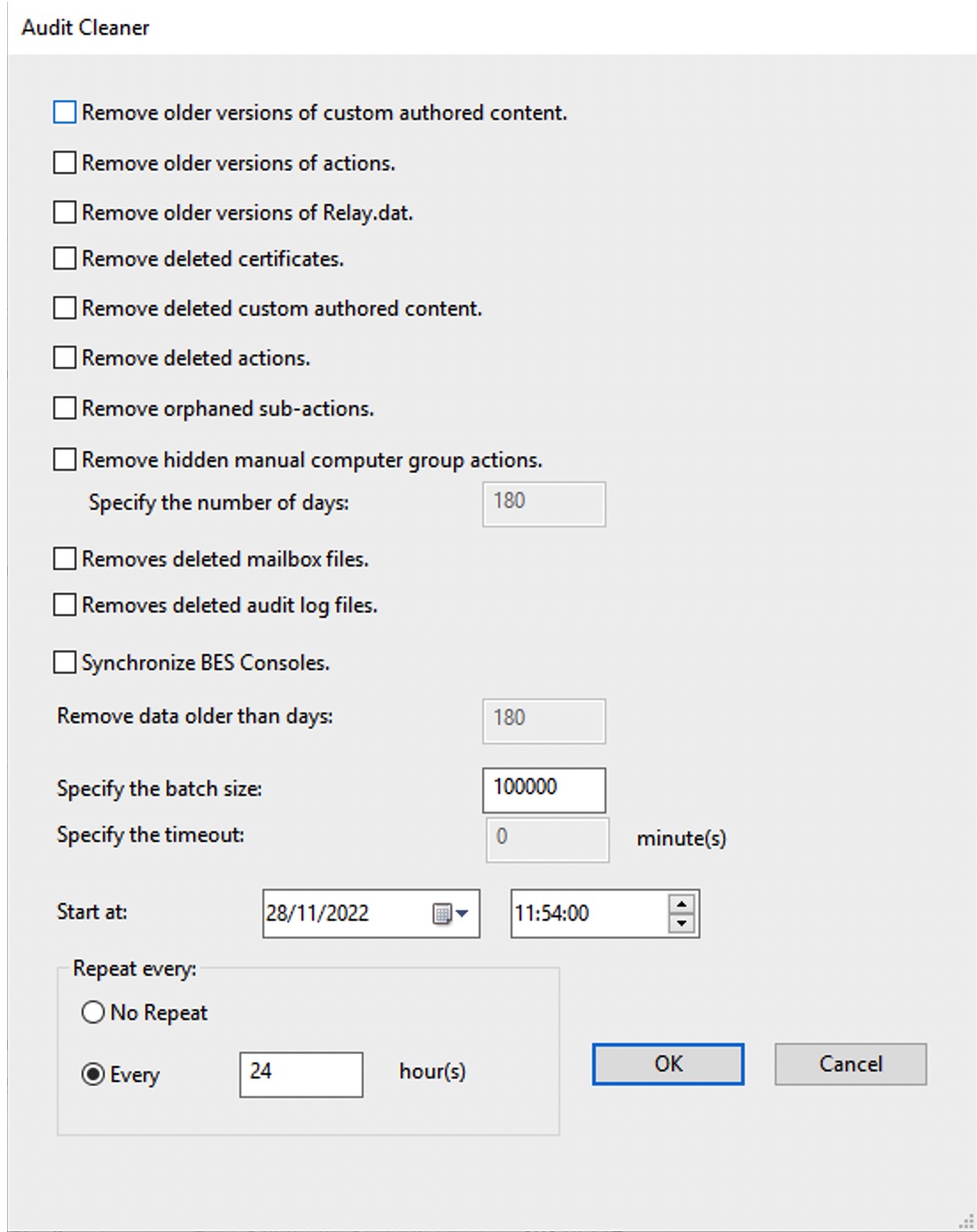Click the 'Specify the number of days:' label
The height and width of the screenshot is (1232, 977).
click(219, 503)
